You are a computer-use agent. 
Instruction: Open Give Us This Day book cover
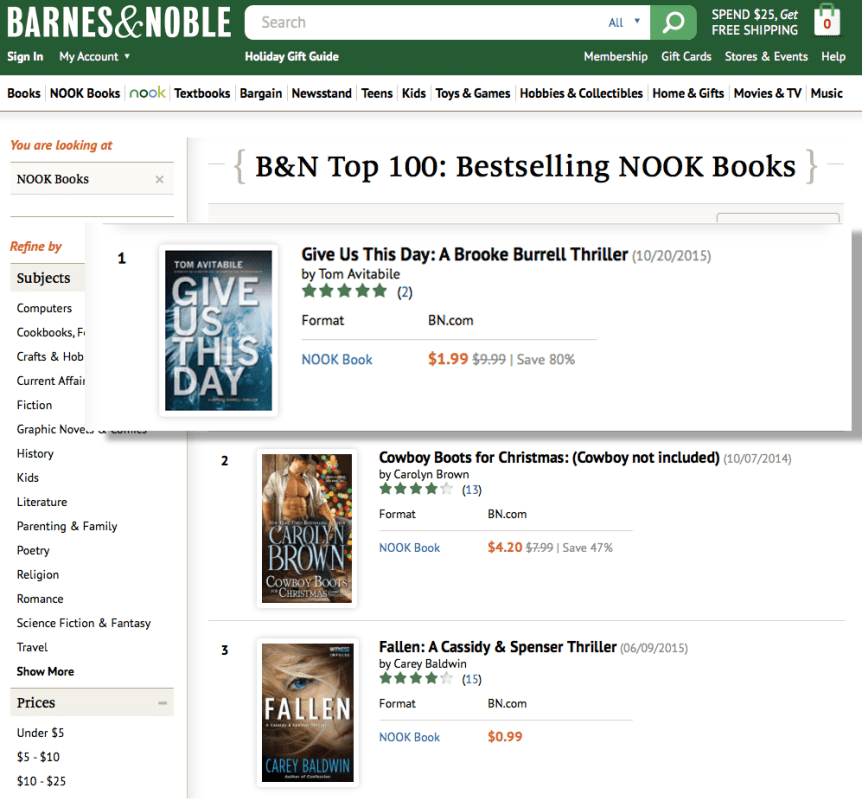pos(218,330)
